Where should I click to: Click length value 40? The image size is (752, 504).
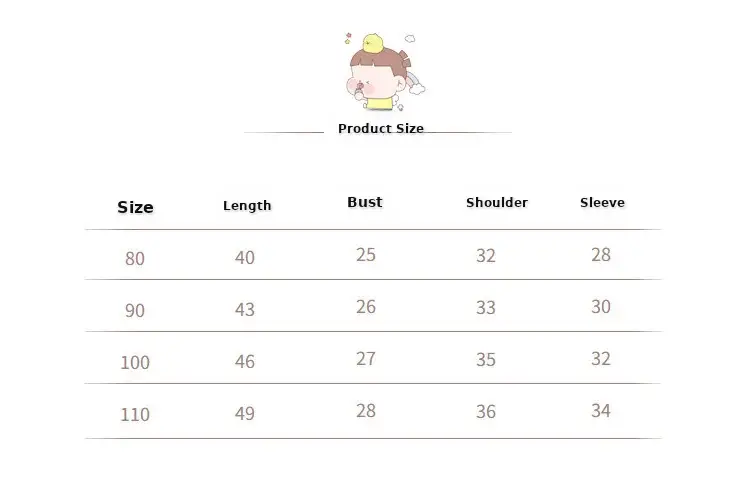pyautogui.click(x=245, y=258)
